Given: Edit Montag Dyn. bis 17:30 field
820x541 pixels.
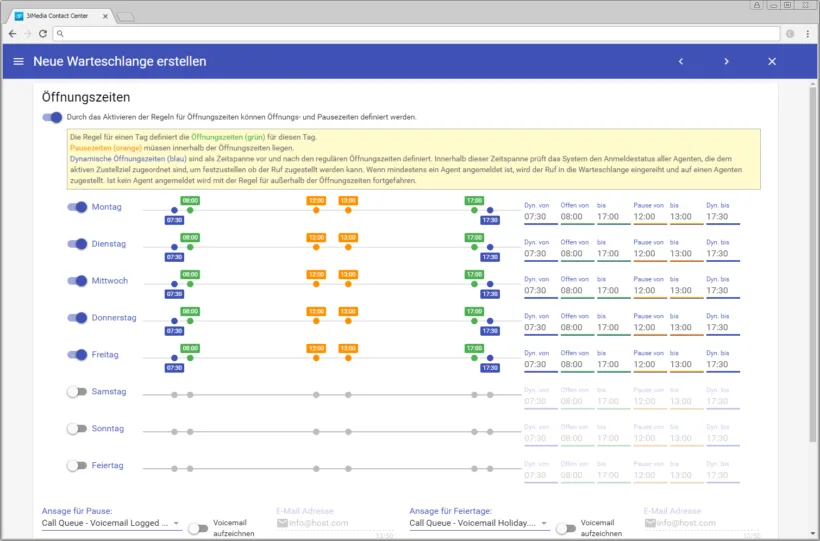Looking at the screenshot, I should pos(723,217).
